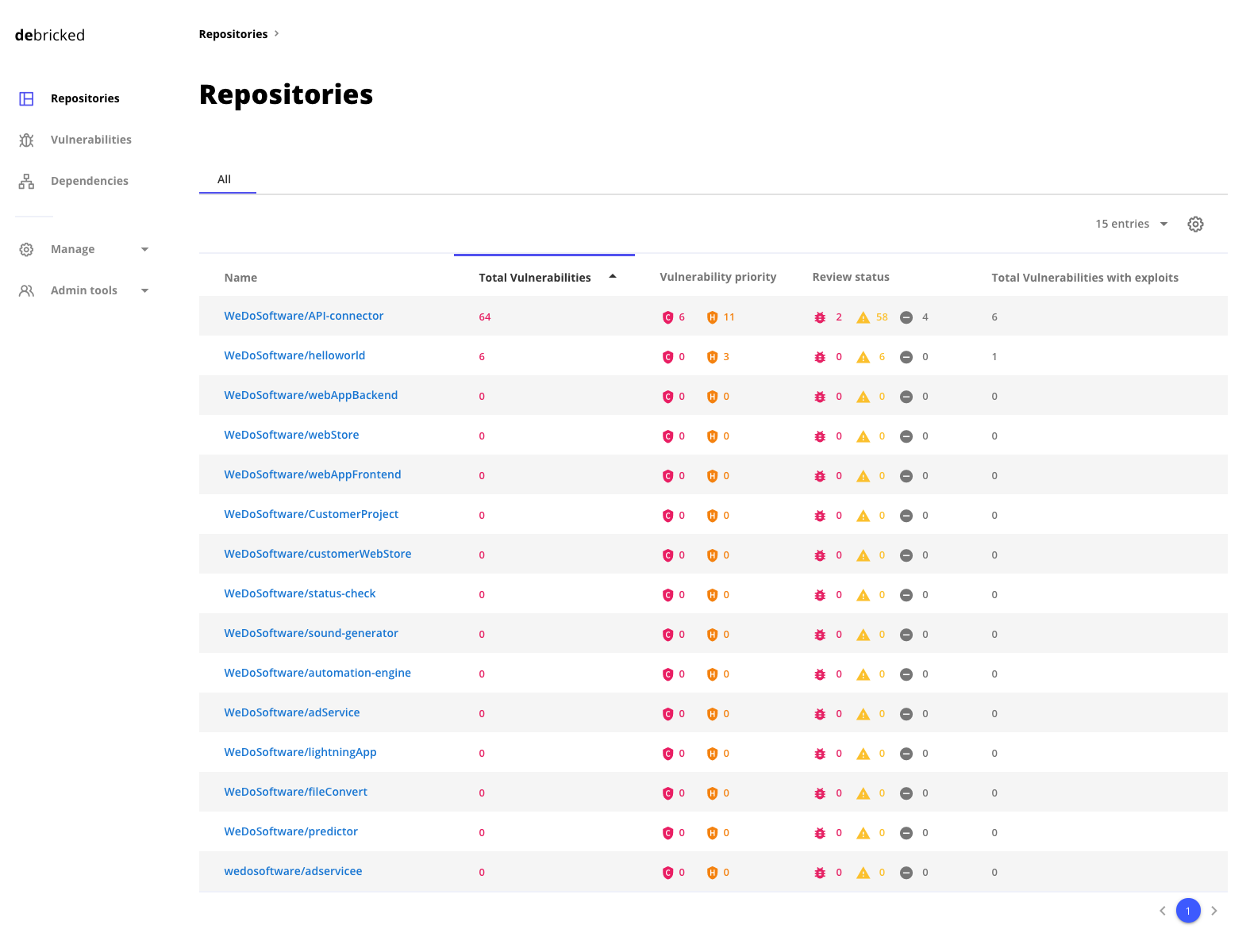
Task: Go to previous page arrow
Action: [x=1163, y=911]
